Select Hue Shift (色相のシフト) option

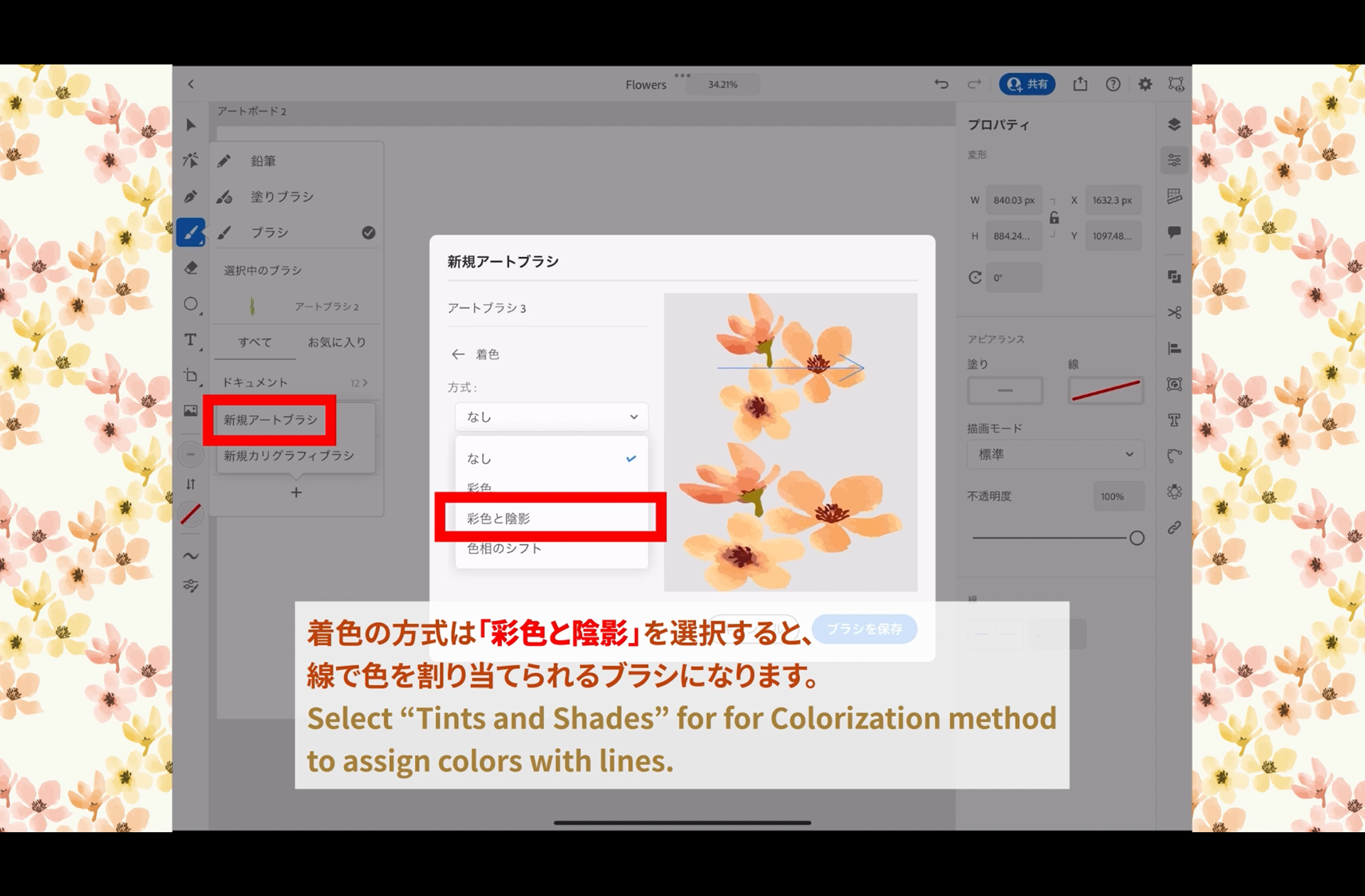click(552, 549)
